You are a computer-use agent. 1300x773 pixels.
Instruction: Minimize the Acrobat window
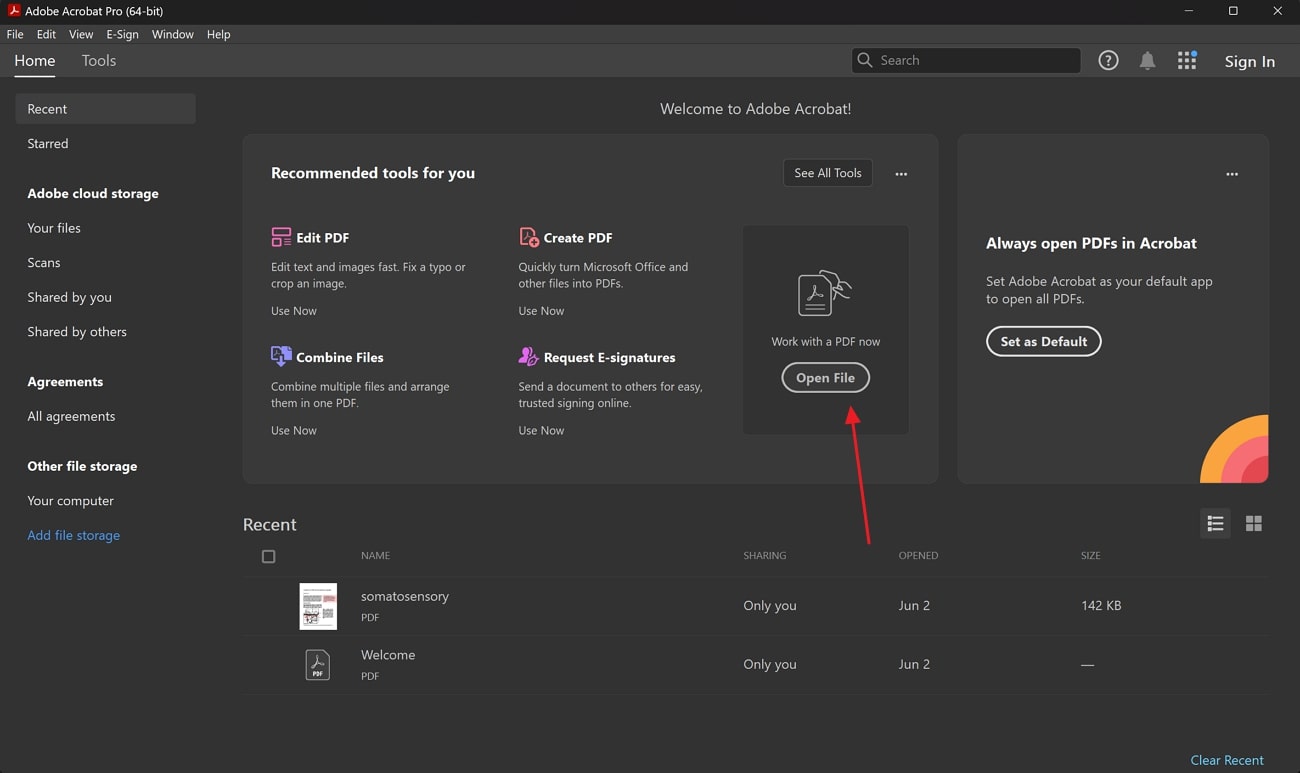pyautogui.click(x=1188, y=11)
